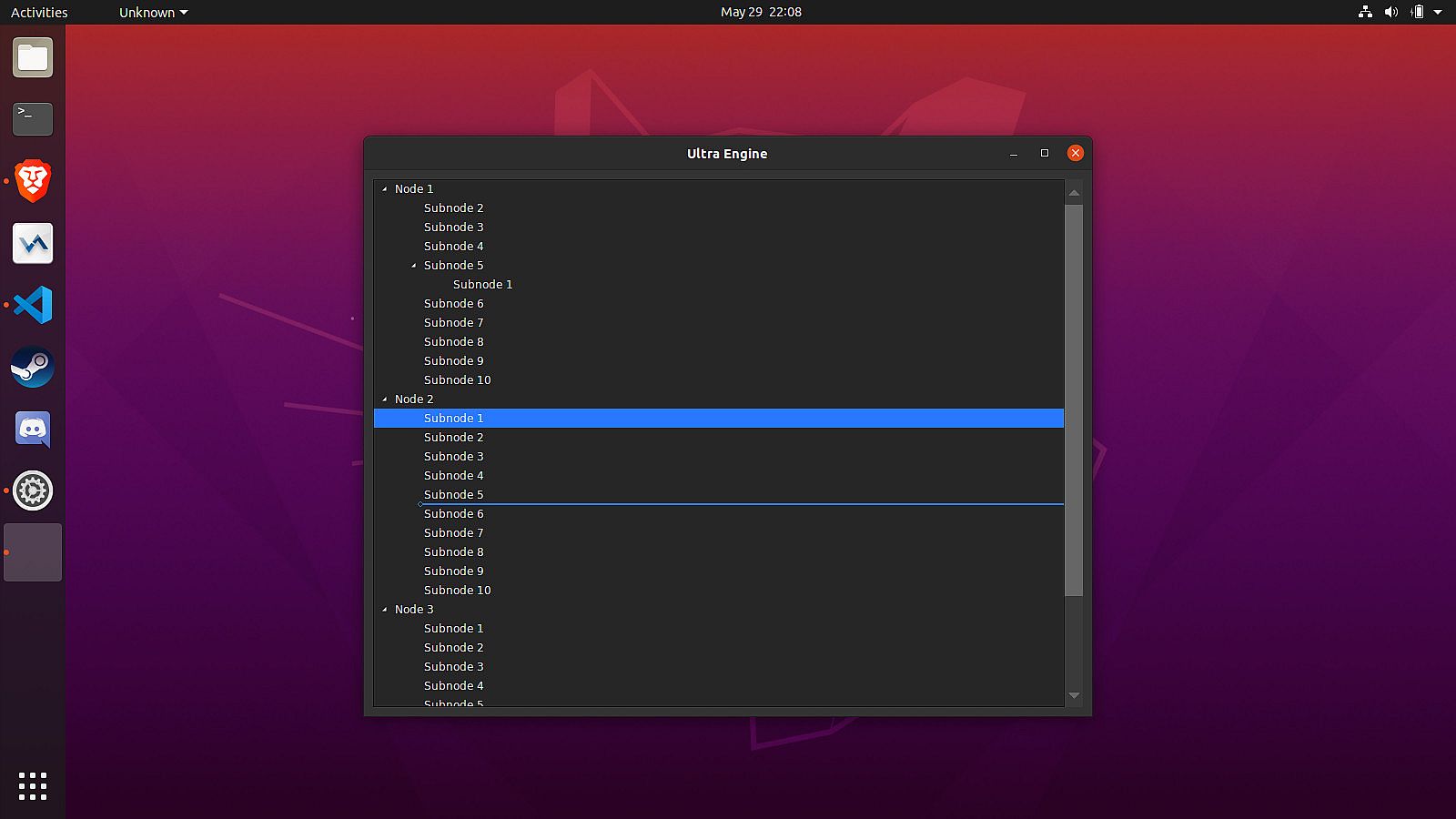
Task: Open the Activities overview
Action: click(x=39, y=12)
